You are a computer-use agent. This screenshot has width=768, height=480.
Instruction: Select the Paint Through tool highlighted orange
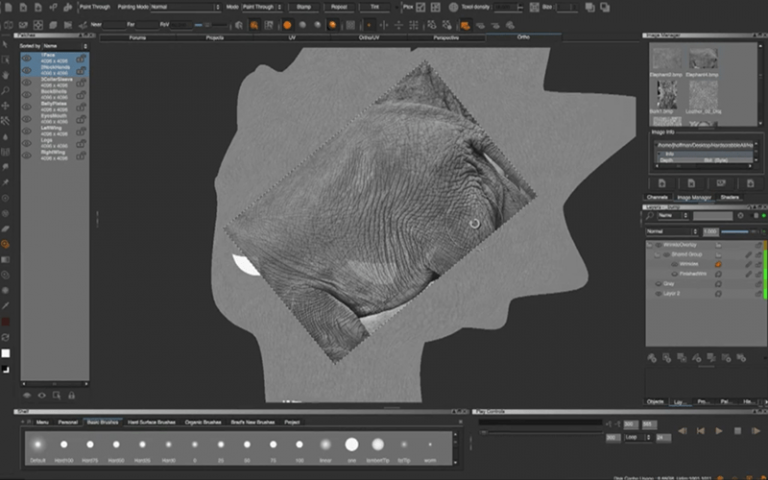point(5,244)
